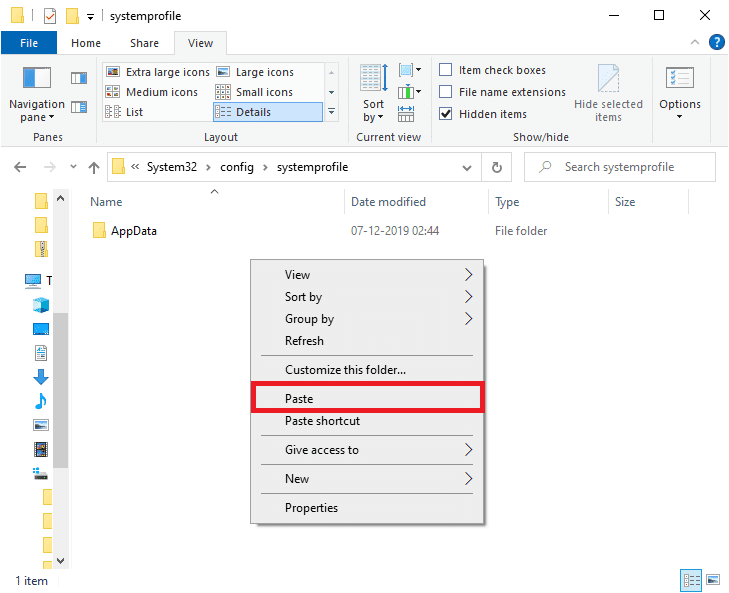Switch to large thumbnails view in status bar

coord(712,580)
